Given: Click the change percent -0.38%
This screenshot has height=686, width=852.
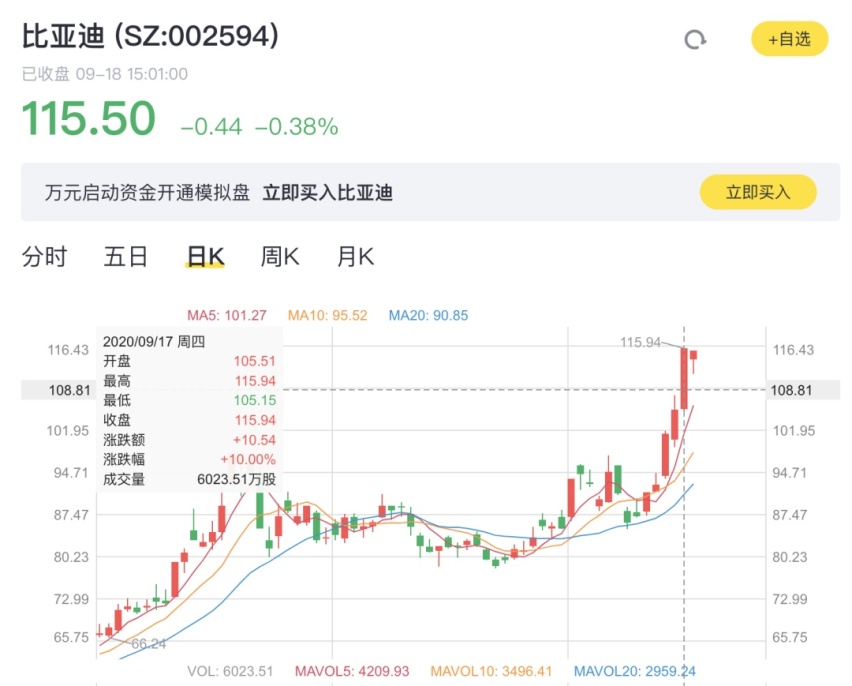Looking at the screenshot, I should [x=297, y=127].
